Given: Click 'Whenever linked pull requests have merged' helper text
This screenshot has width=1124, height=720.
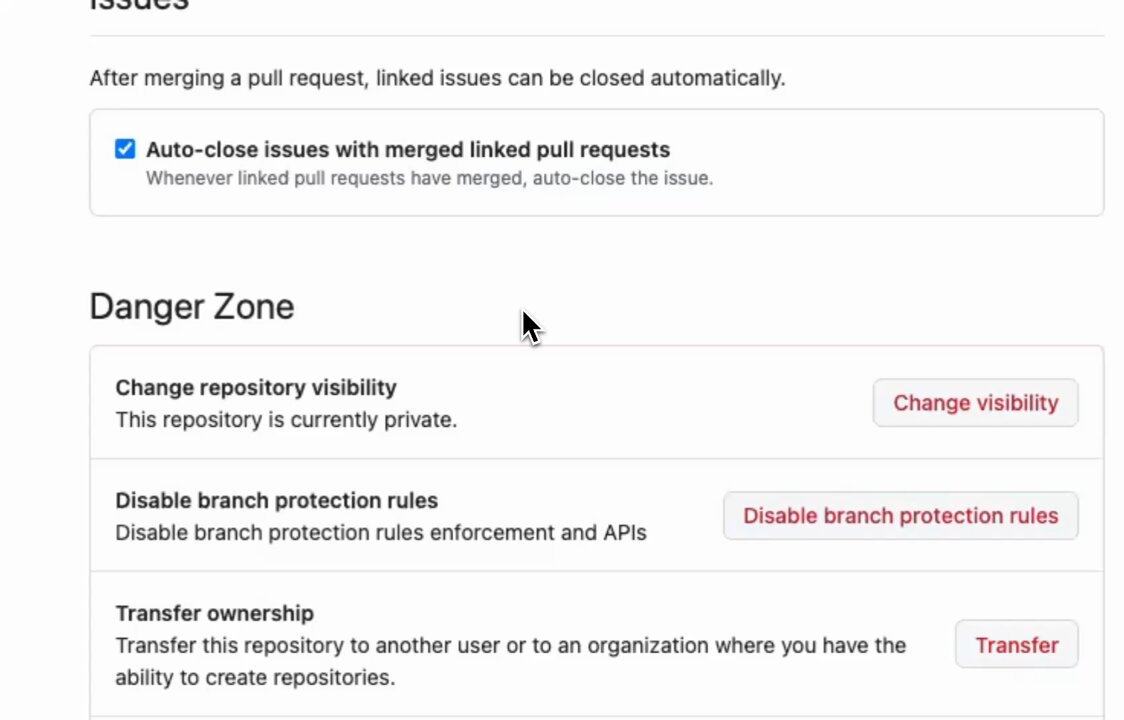Looking at the screenshot, I should 429,178.
